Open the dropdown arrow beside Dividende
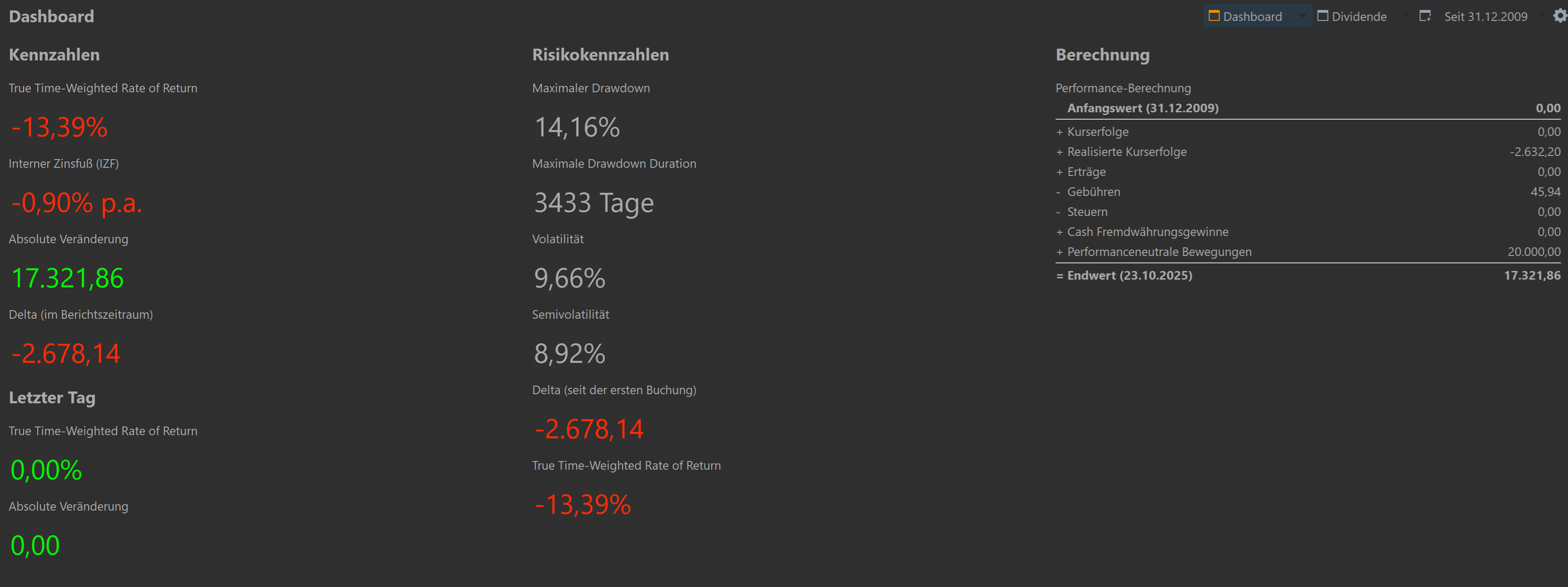Screen dimensions: 1568x587 (1406, 16)
